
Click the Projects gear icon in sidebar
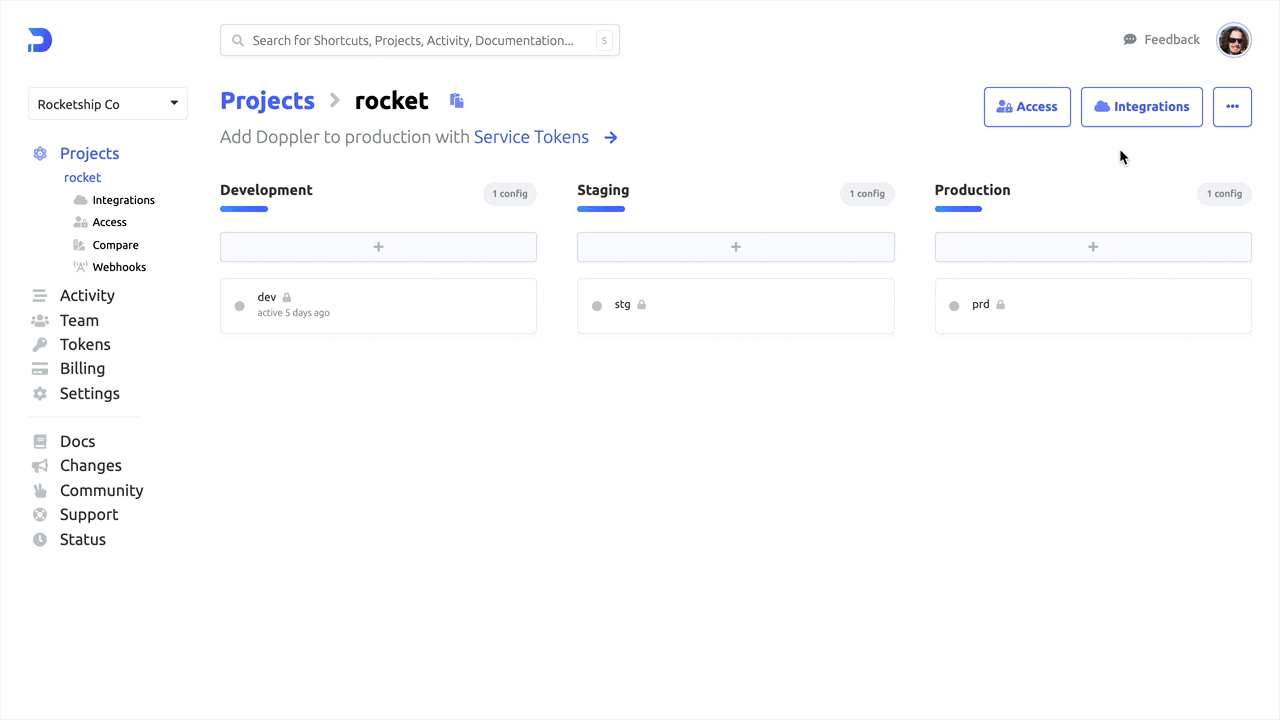40,153
